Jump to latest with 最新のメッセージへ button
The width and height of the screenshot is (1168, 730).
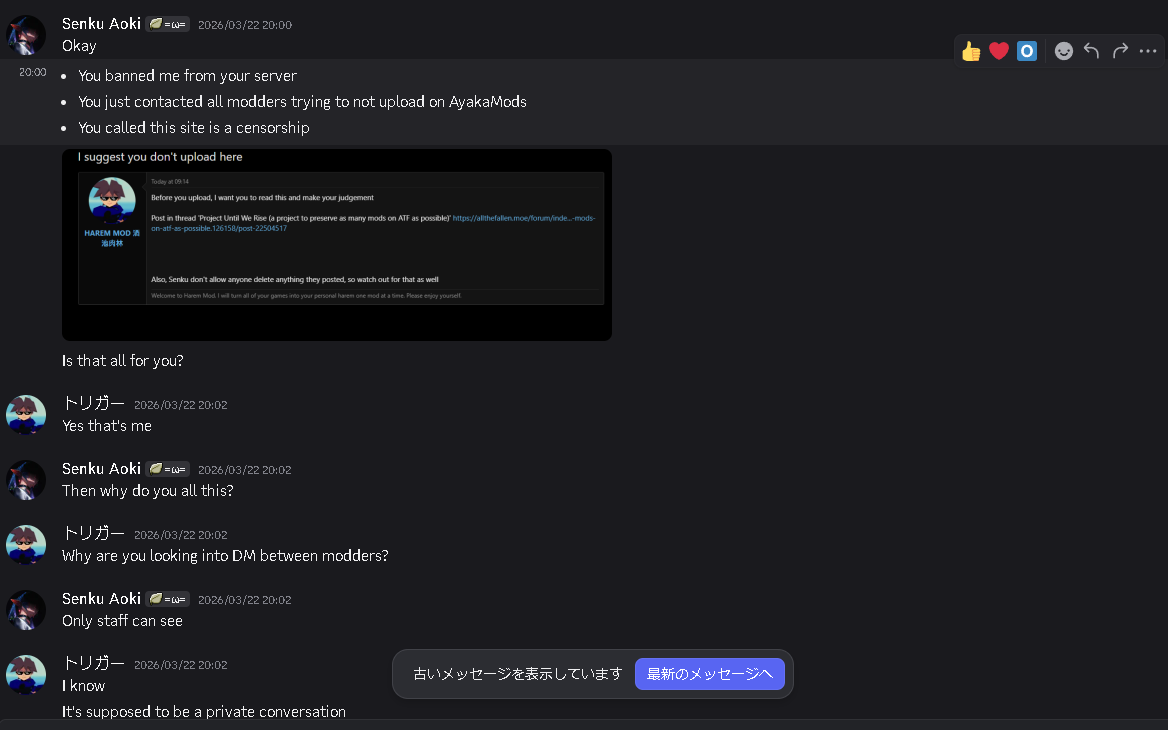coord(709,674)
